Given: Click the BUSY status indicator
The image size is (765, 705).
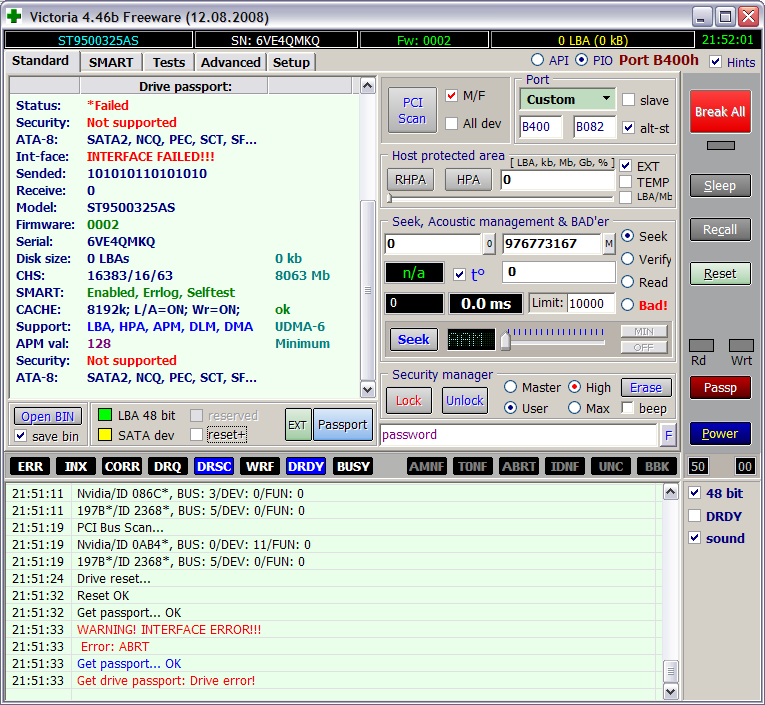Looking at the screenshot, I should [353, 466].
